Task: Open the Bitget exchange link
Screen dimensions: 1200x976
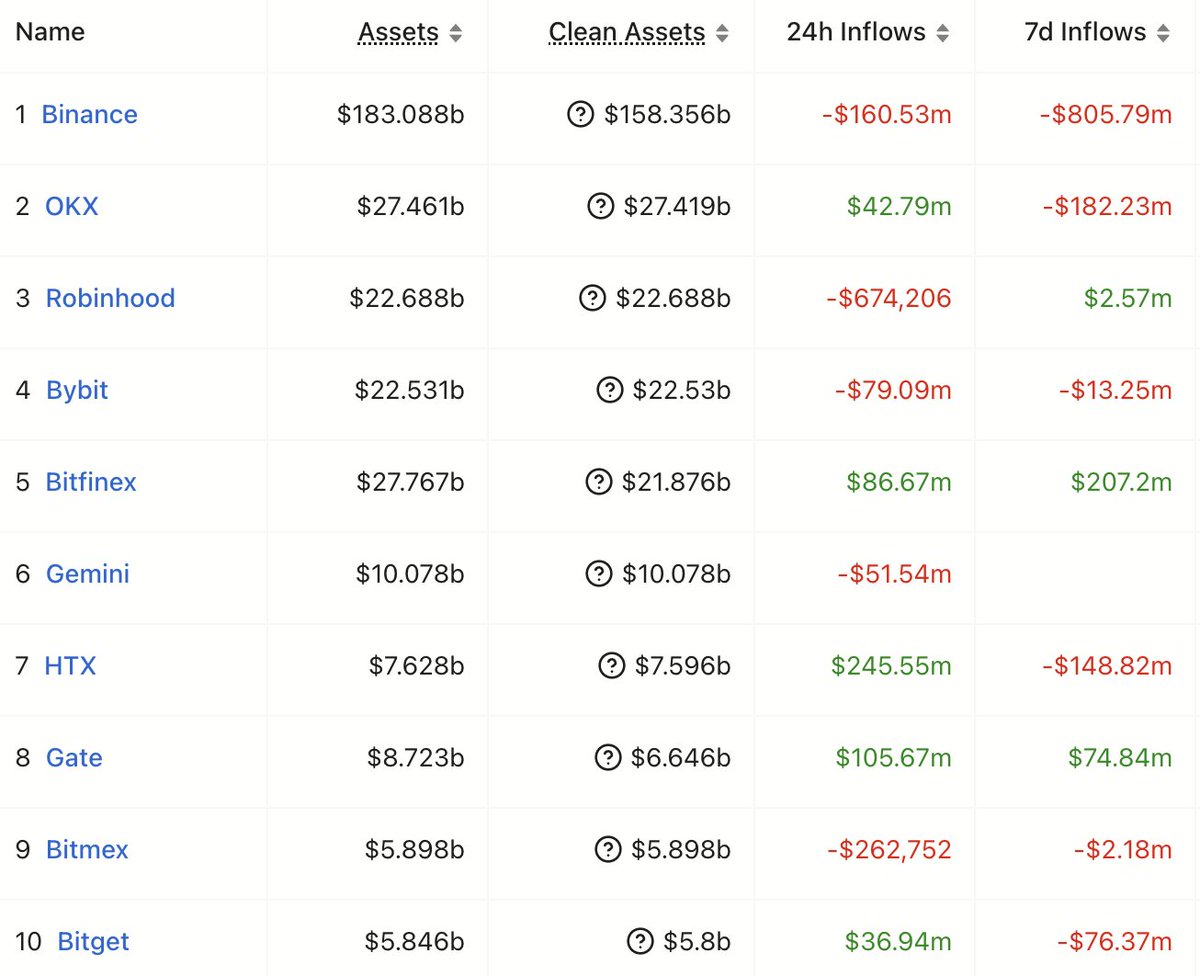Action: [x=94, y=942]
